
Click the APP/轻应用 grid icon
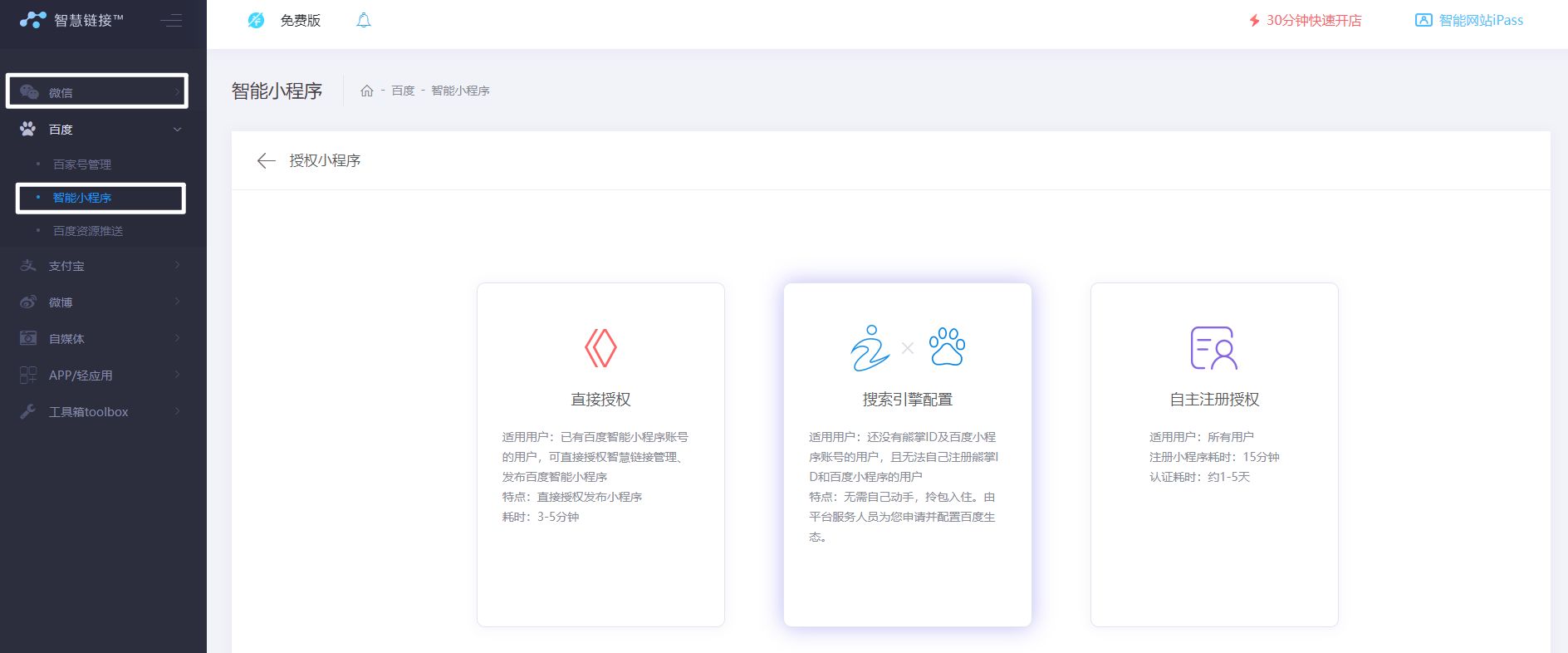(x=28, y=375)
